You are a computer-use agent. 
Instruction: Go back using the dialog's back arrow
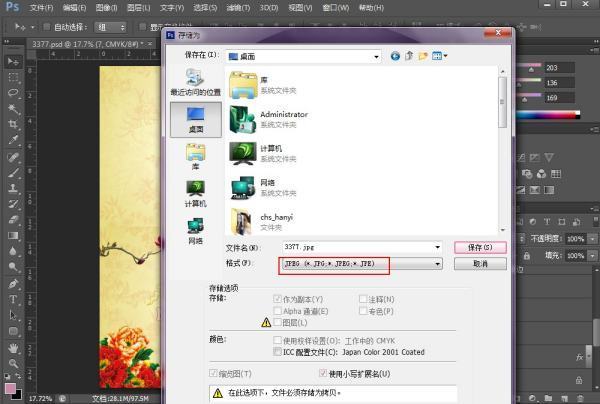(x=395, y=56)
